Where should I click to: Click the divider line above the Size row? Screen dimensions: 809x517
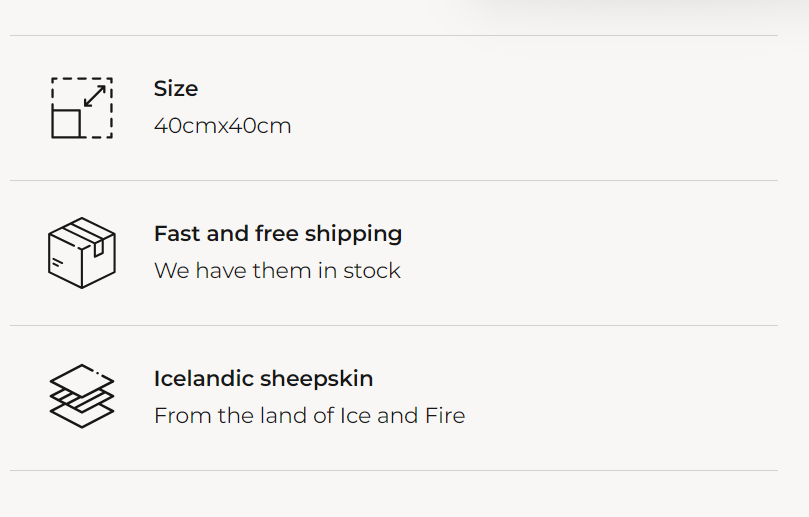(x=394, y=36)
